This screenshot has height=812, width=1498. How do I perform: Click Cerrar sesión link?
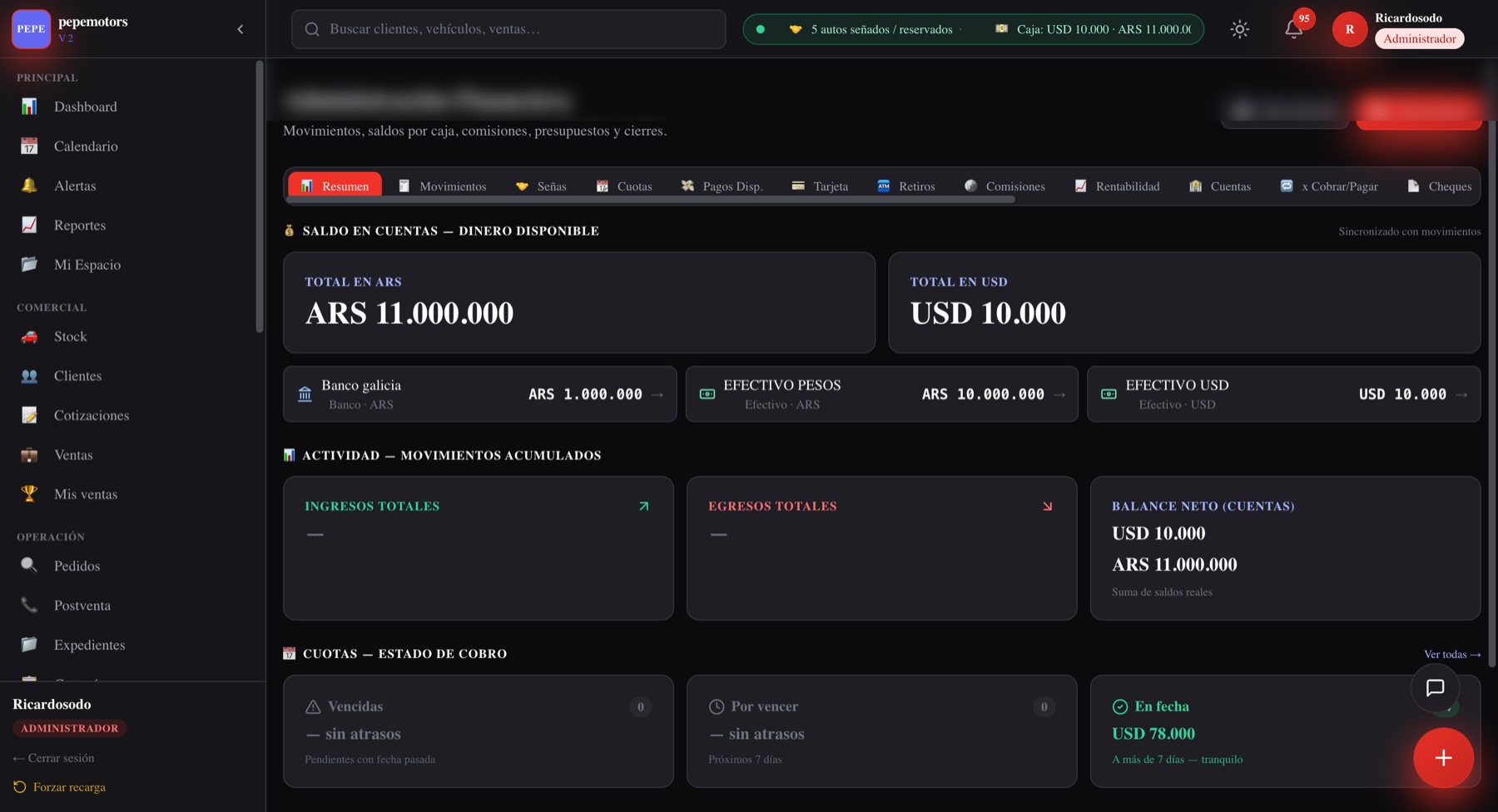[53, 758]
